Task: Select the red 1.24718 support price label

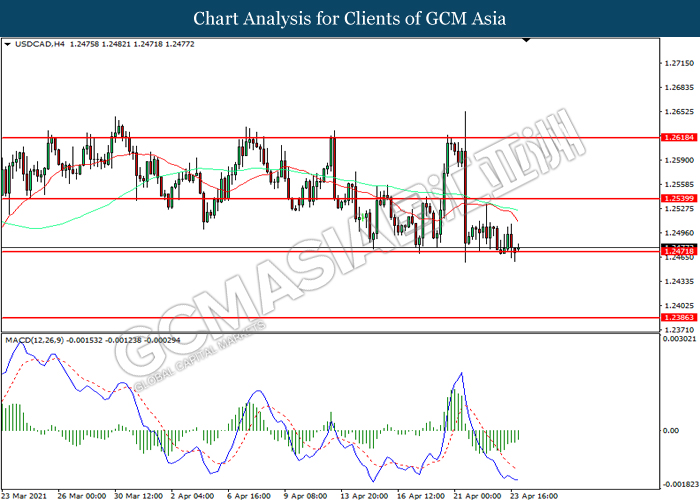Action: [x=678, y=252]
